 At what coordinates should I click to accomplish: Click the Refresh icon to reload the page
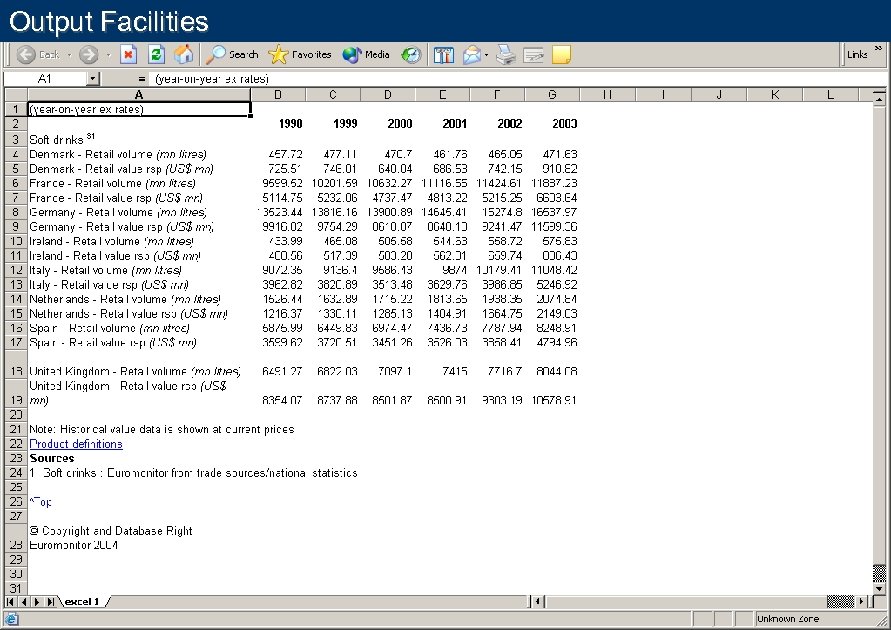156,54
